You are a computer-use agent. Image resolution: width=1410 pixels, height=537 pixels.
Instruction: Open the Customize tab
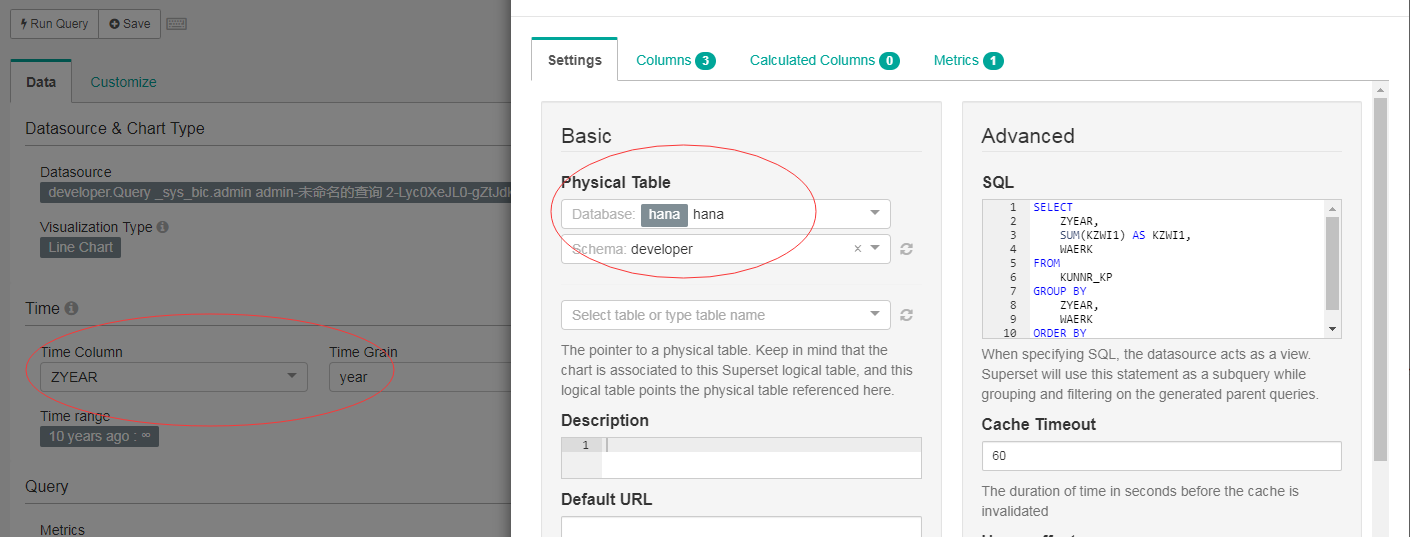(123, 82)
